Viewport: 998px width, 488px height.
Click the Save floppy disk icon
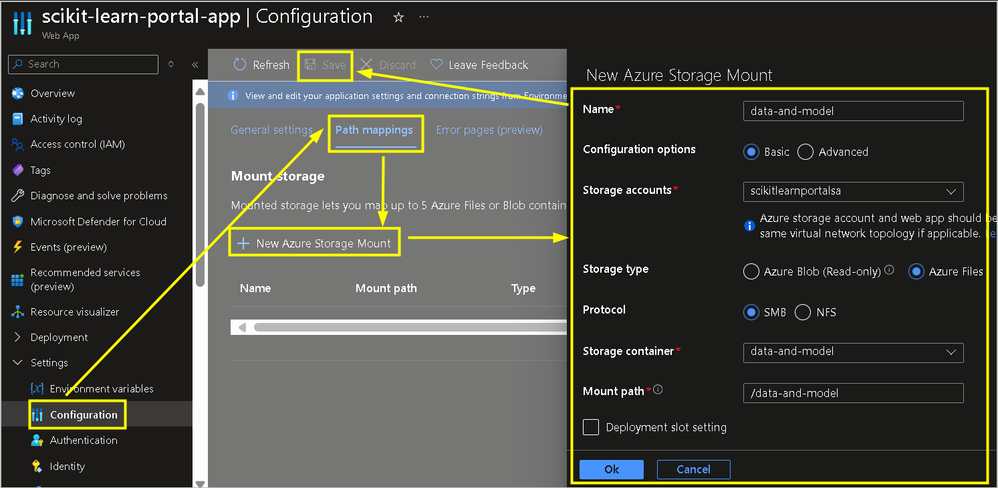tap(311, 64)
